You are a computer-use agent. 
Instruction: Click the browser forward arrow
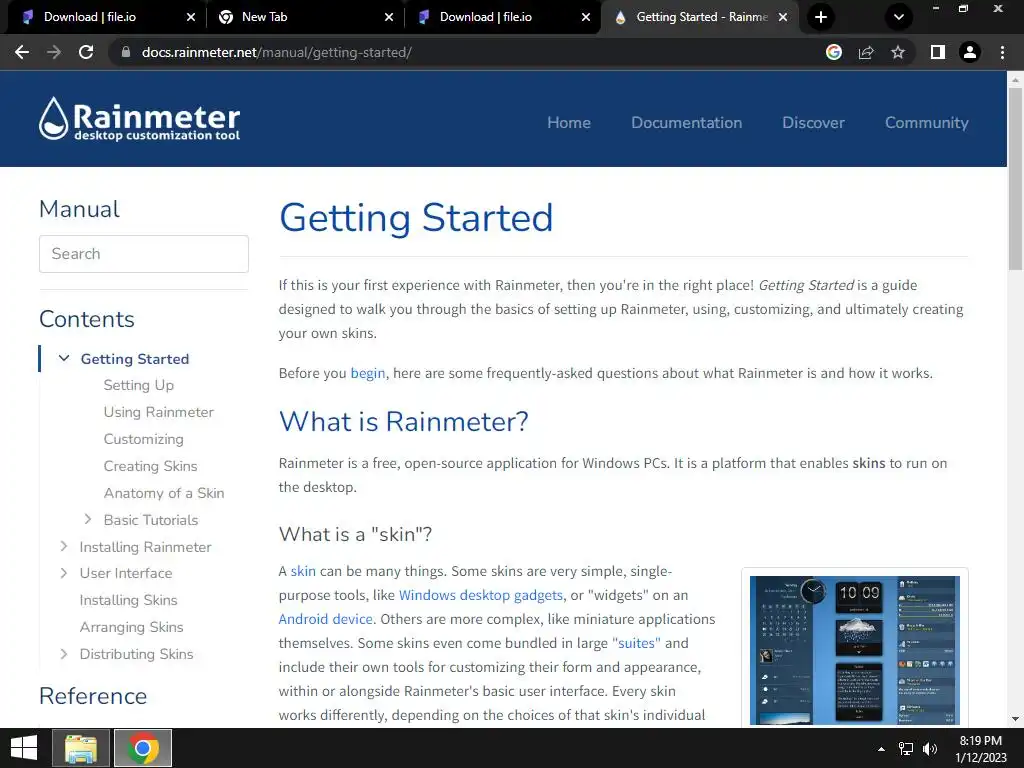[x=54, y=52]
